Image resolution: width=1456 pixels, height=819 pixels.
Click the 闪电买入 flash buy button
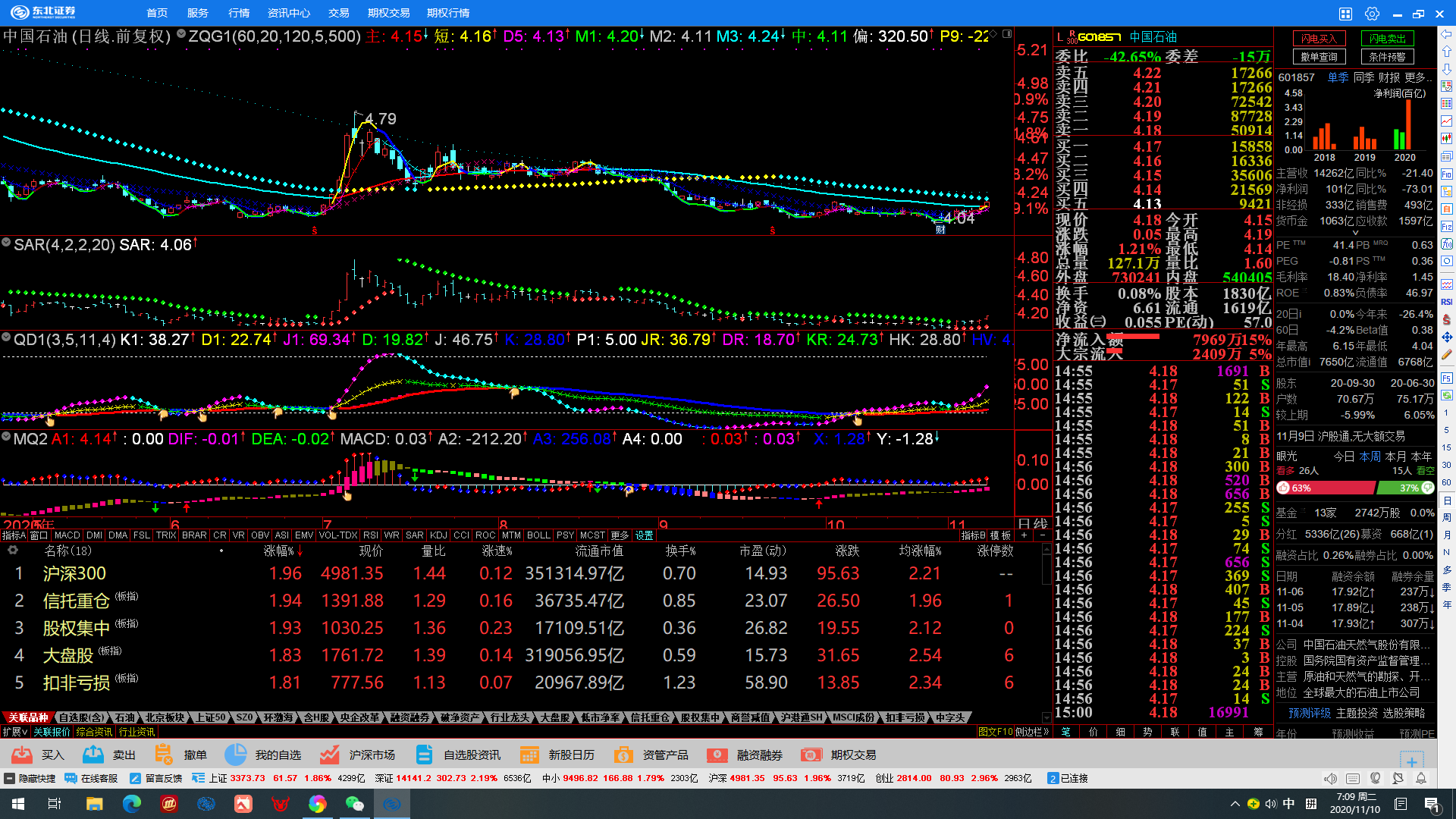pos(1319,39)
